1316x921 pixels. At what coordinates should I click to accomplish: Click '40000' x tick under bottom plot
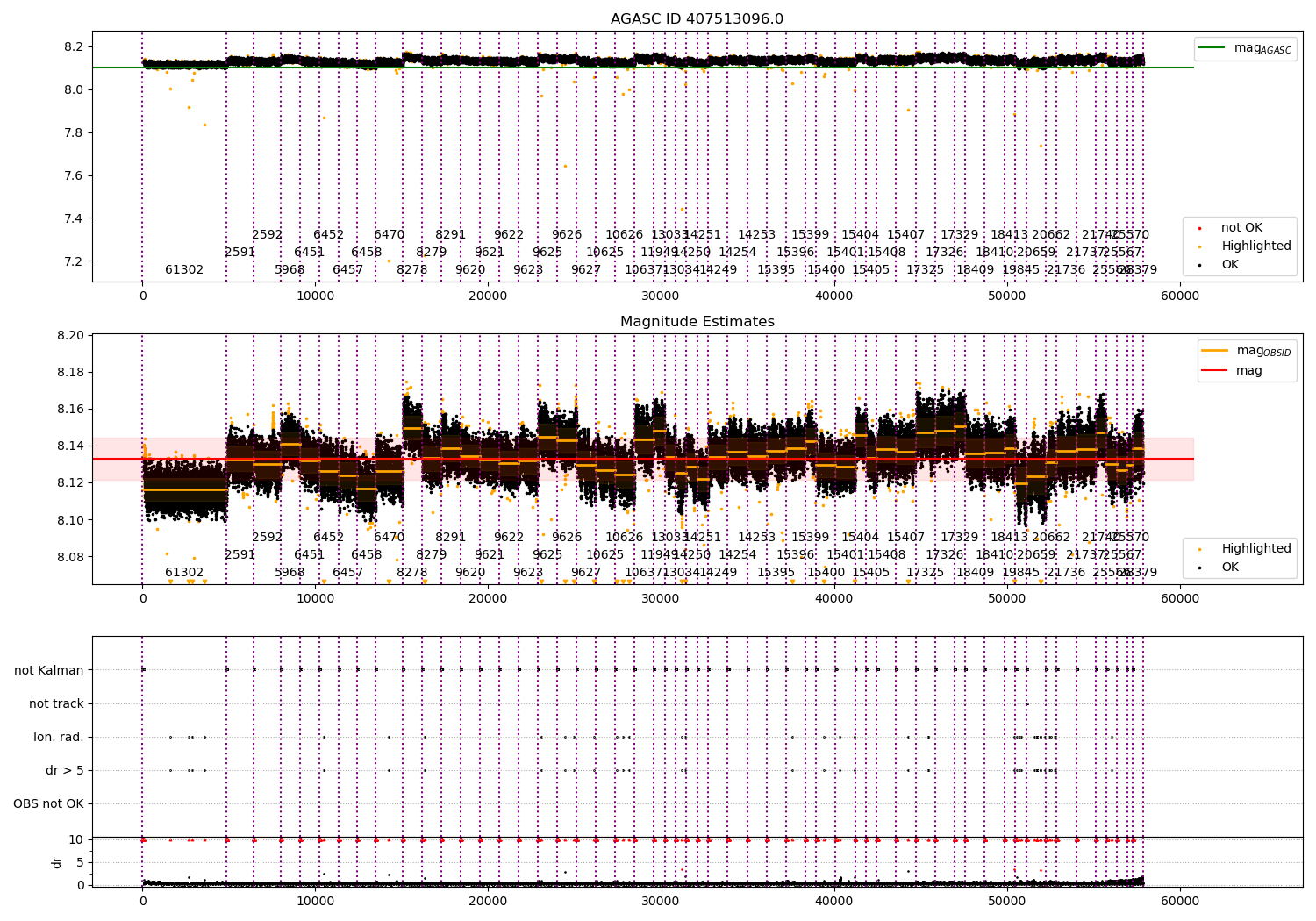[x=833, y=901]
